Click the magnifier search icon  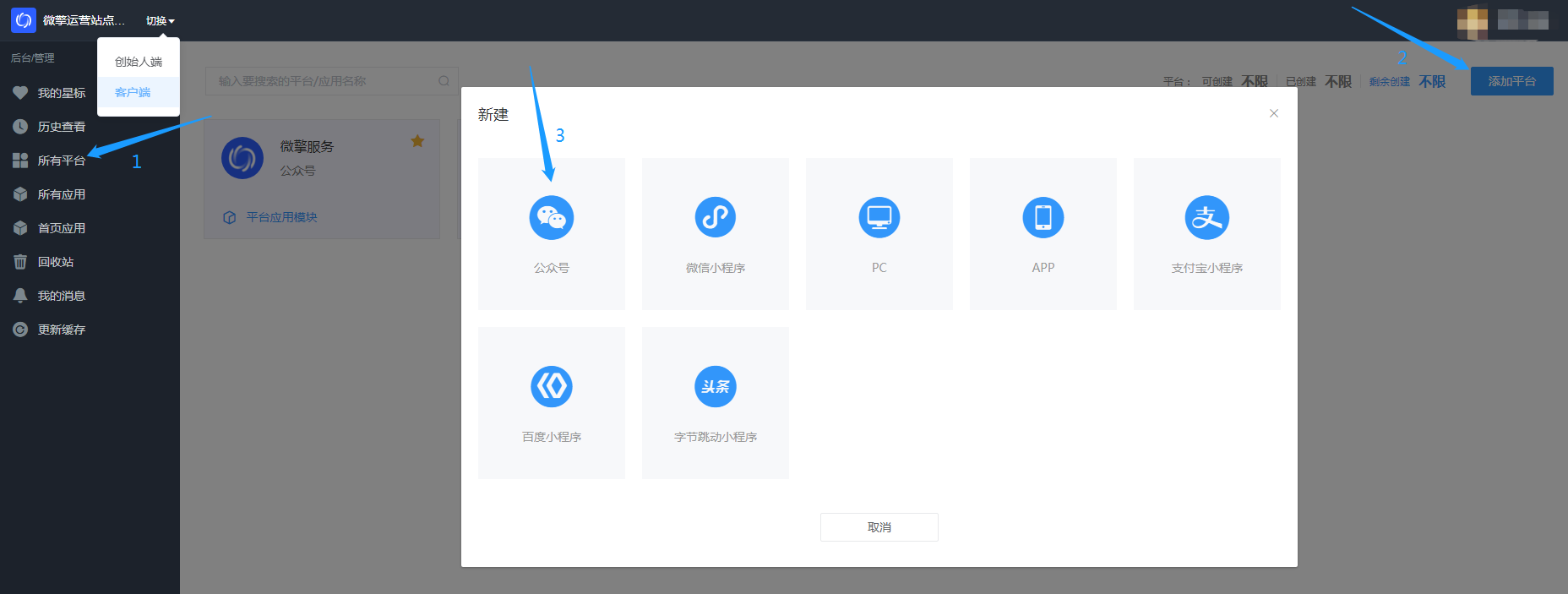click(x=444, y=81)
